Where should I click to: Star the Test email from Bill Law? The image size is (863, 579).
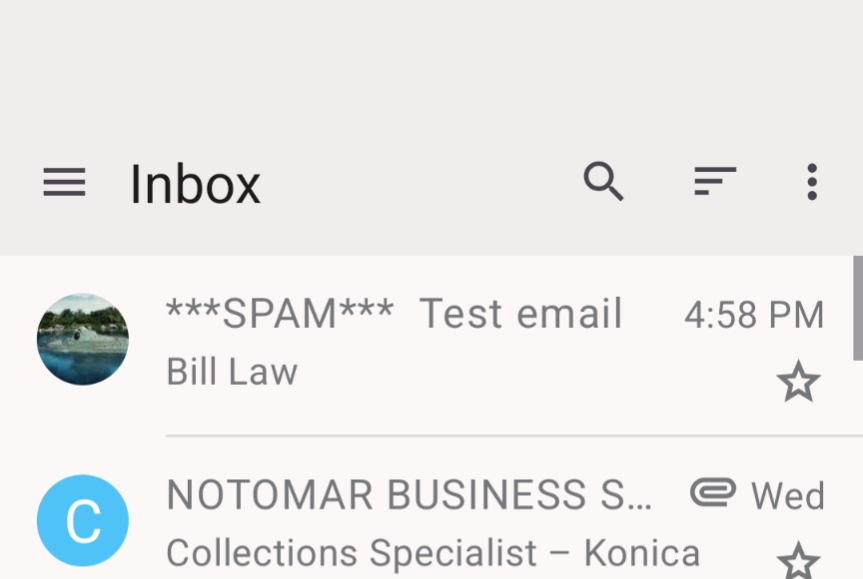coord(798,382)
